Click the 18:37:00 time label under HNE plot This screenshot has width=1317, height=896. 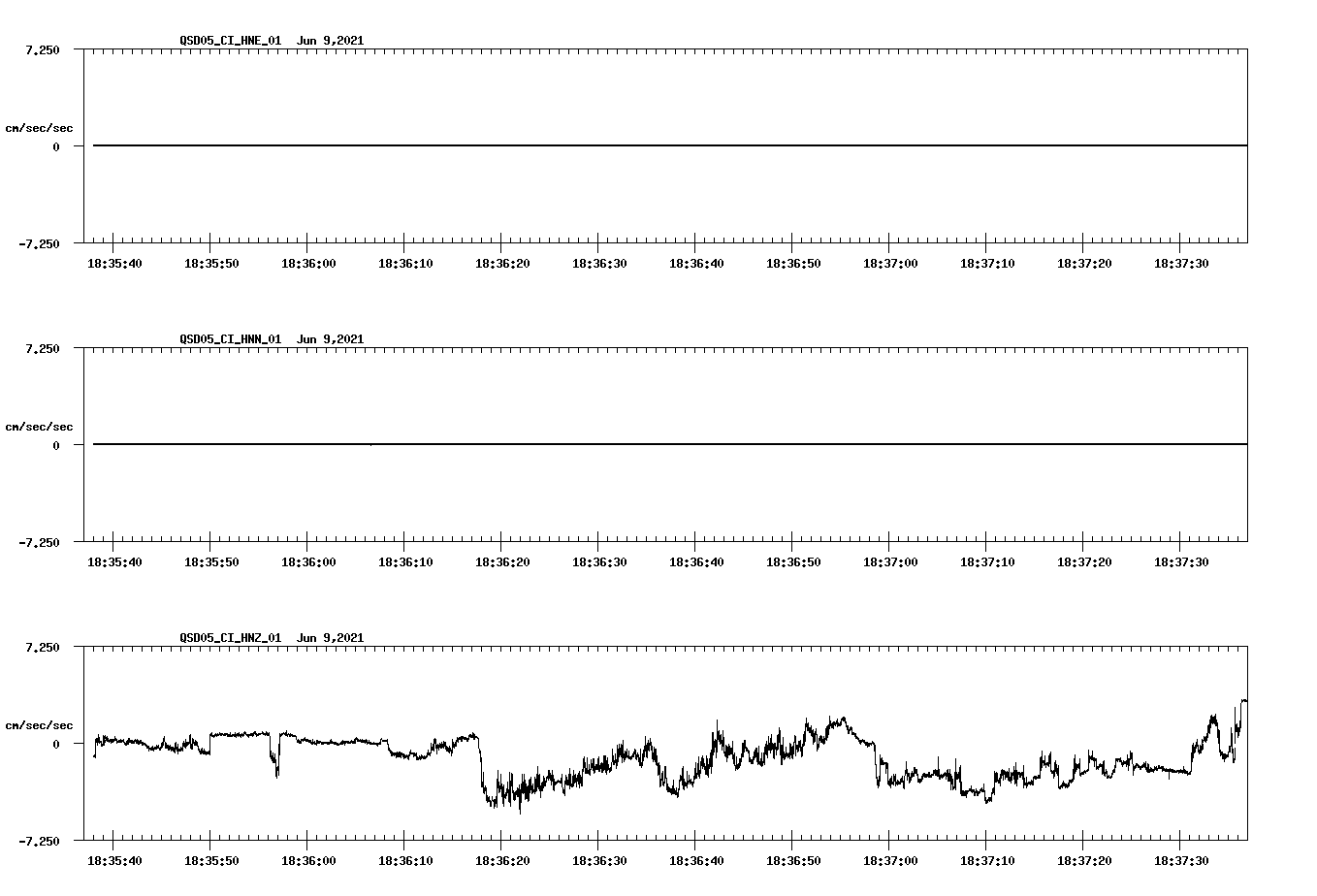(890, 264)
